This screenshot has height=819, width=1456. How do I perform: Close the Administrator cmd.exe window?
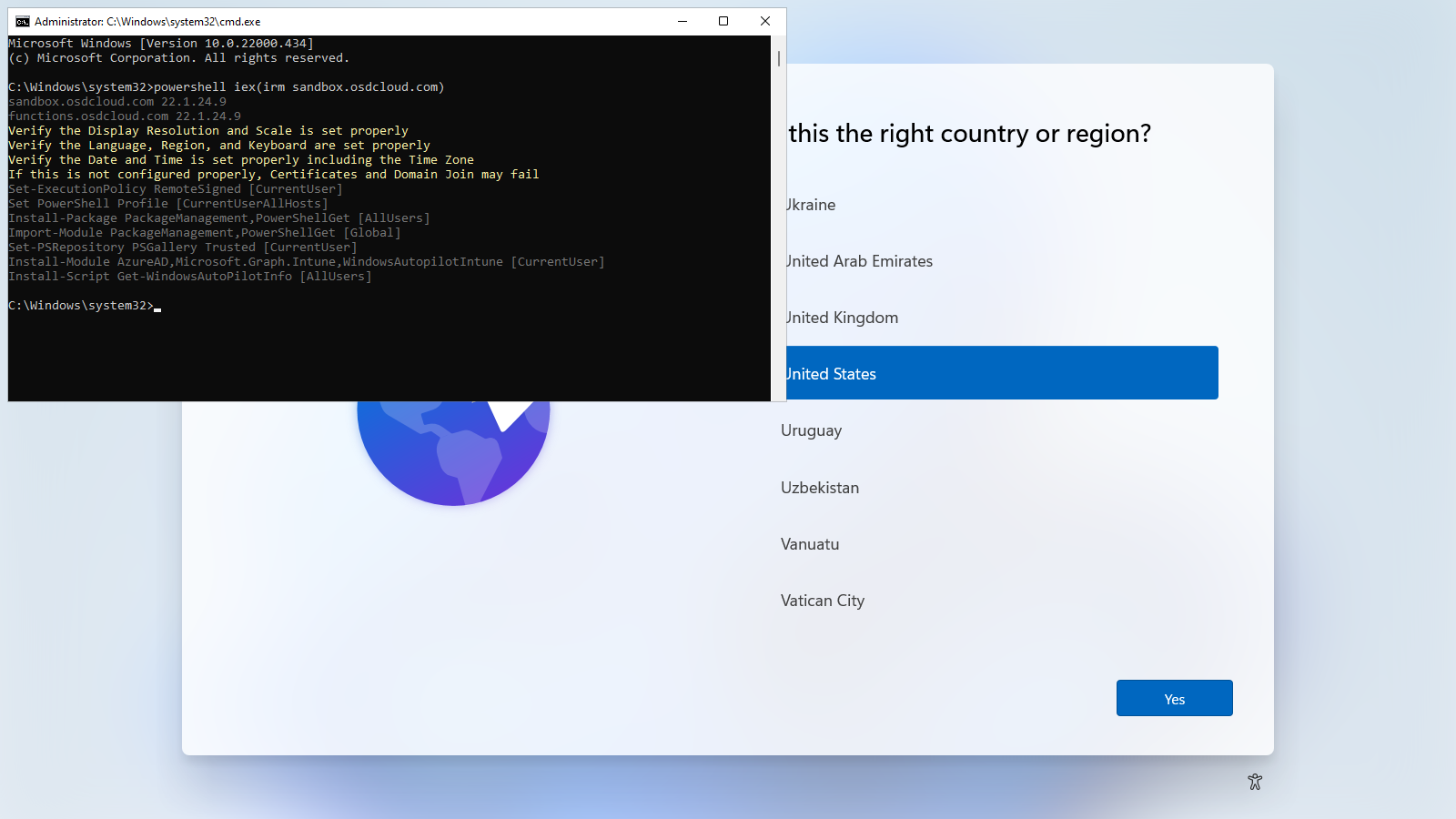765,21
